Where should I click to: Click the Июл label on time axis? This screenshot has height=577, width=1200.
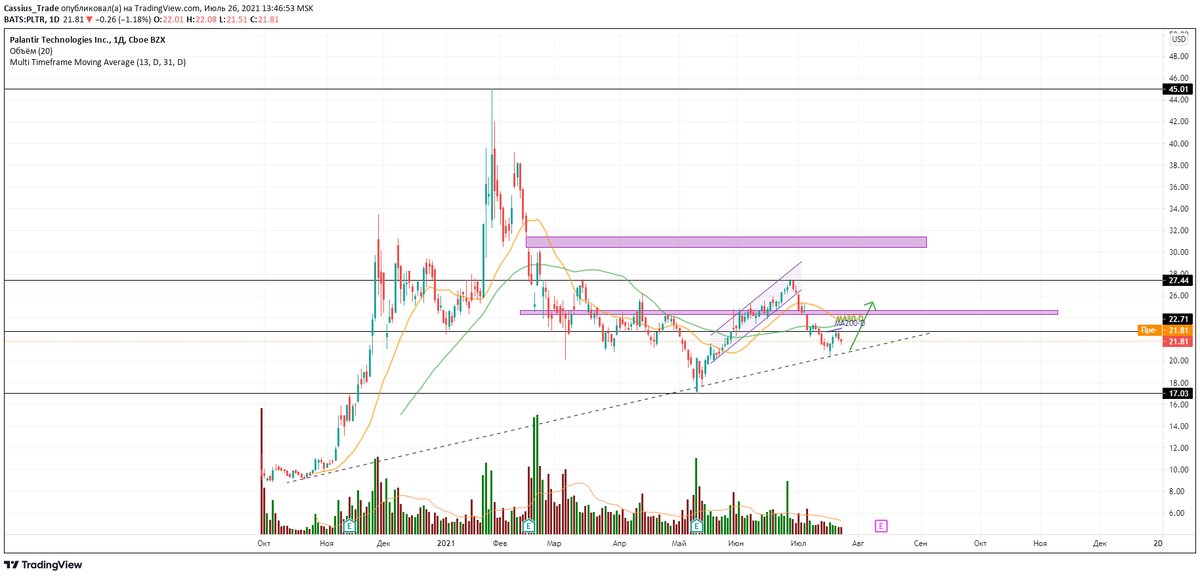coord(798,544)
